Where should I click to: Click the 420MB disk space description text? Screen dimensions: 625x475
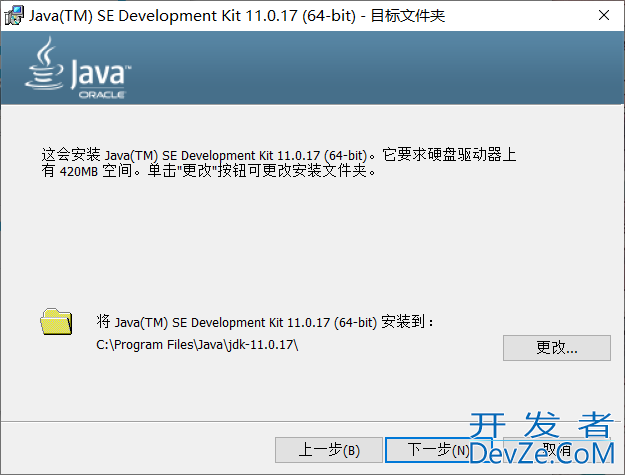click(x=279, y=163)
